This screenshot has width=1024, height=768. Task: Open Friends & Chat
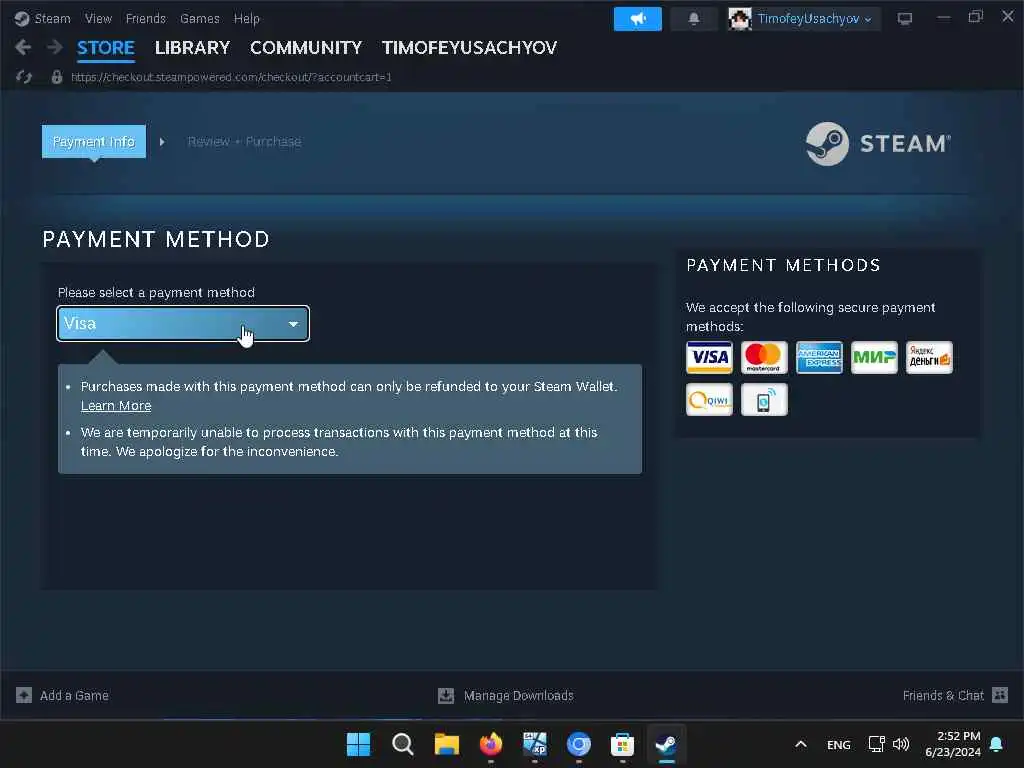(x=955, y=696)
